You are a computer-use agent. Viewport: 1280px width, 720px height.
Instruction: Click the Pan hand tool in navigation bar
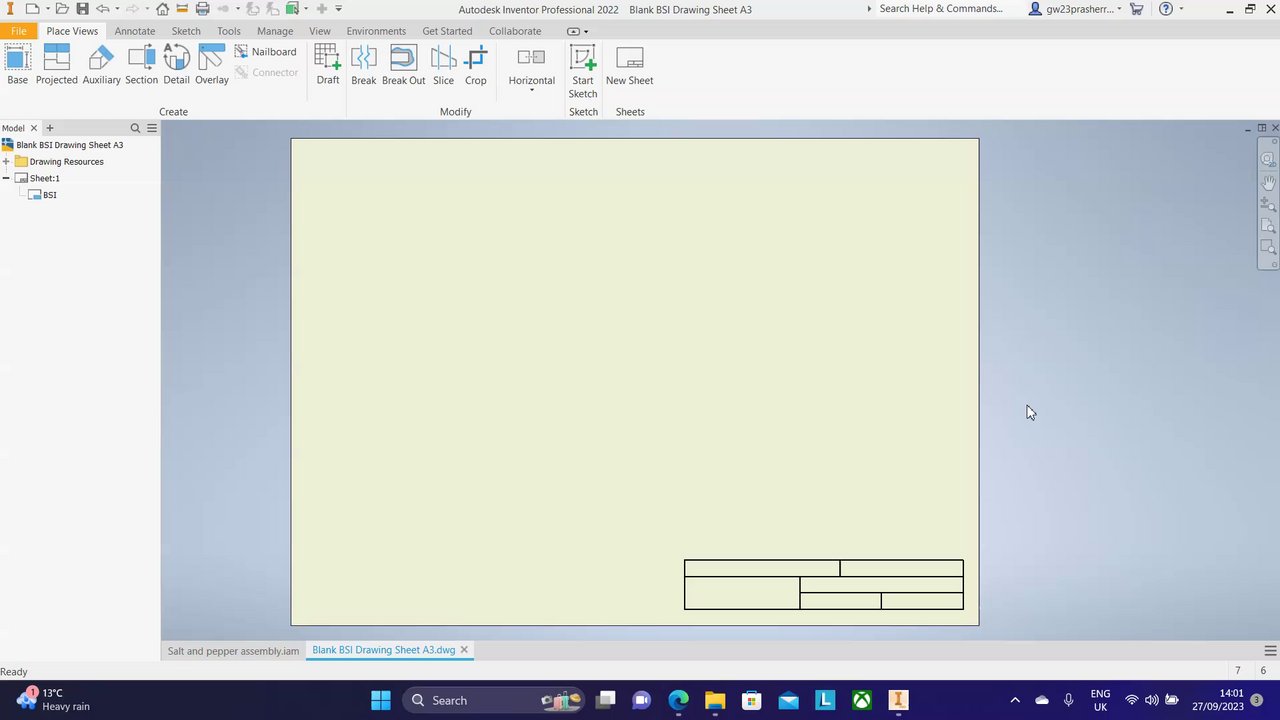pyautogui.click(x=1268, y=182)
